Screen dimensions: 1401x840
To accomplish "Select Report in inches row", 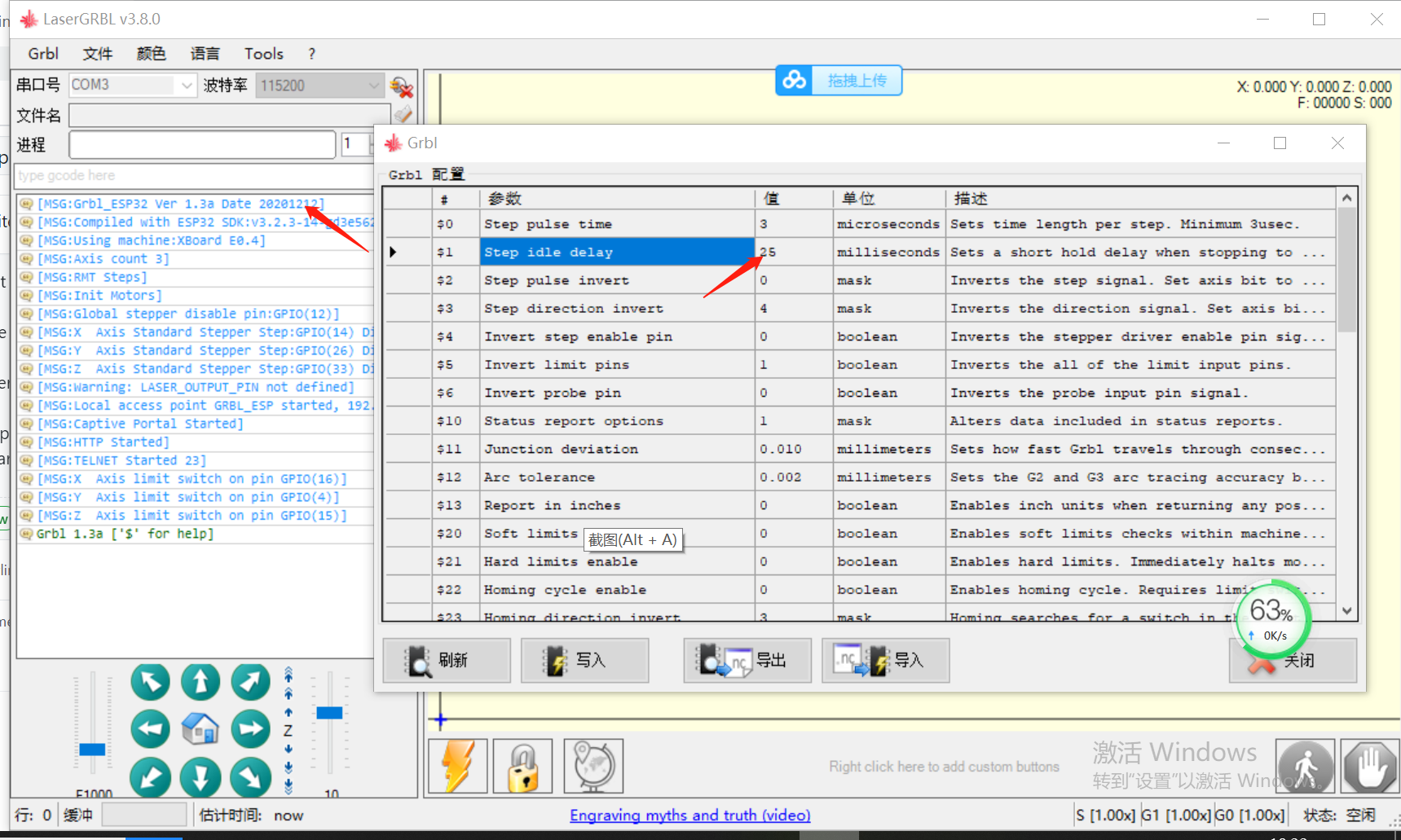I will (x=618, y=505).
